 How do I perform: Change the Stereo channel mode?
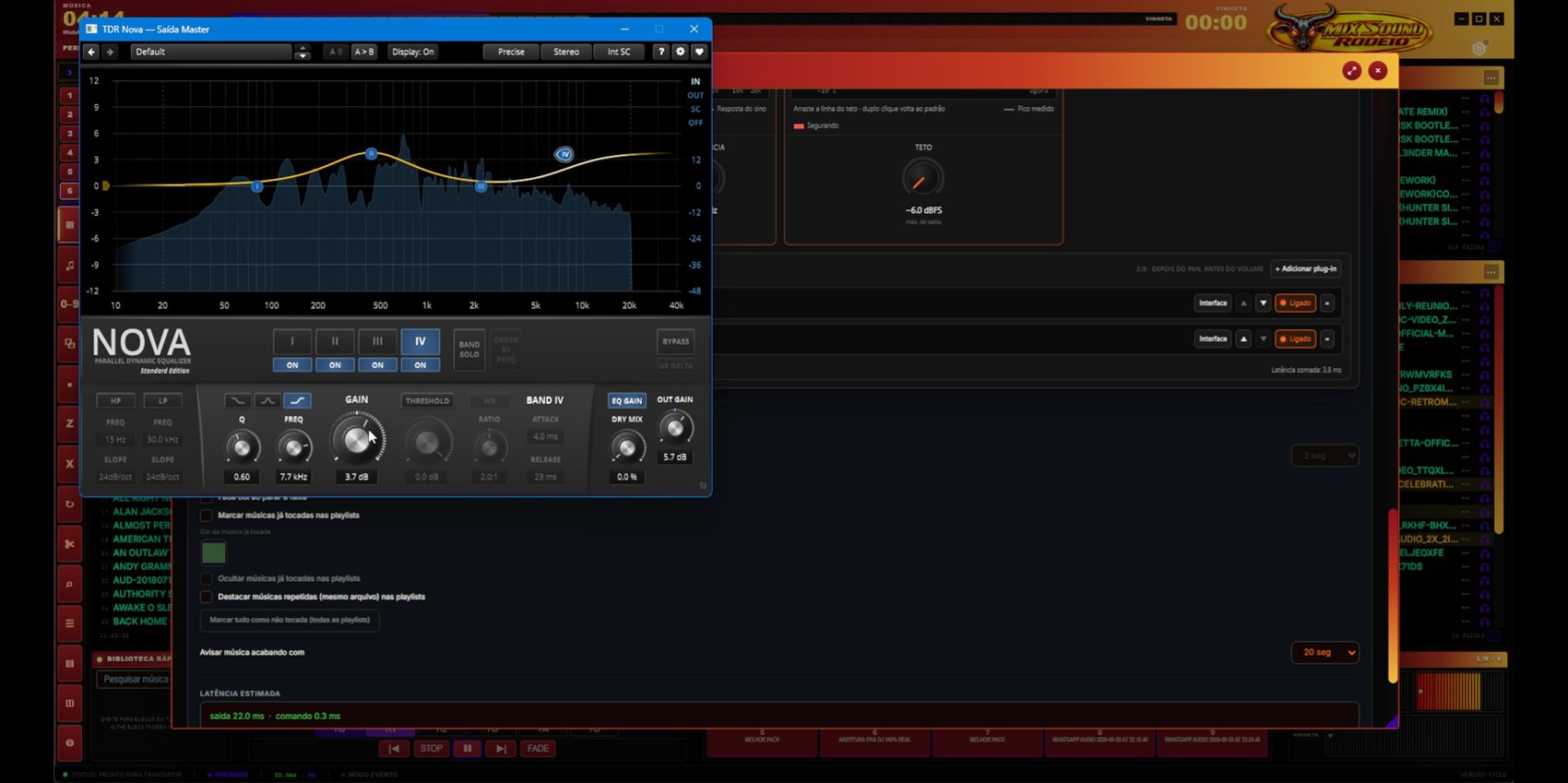(x=566, y=52)
